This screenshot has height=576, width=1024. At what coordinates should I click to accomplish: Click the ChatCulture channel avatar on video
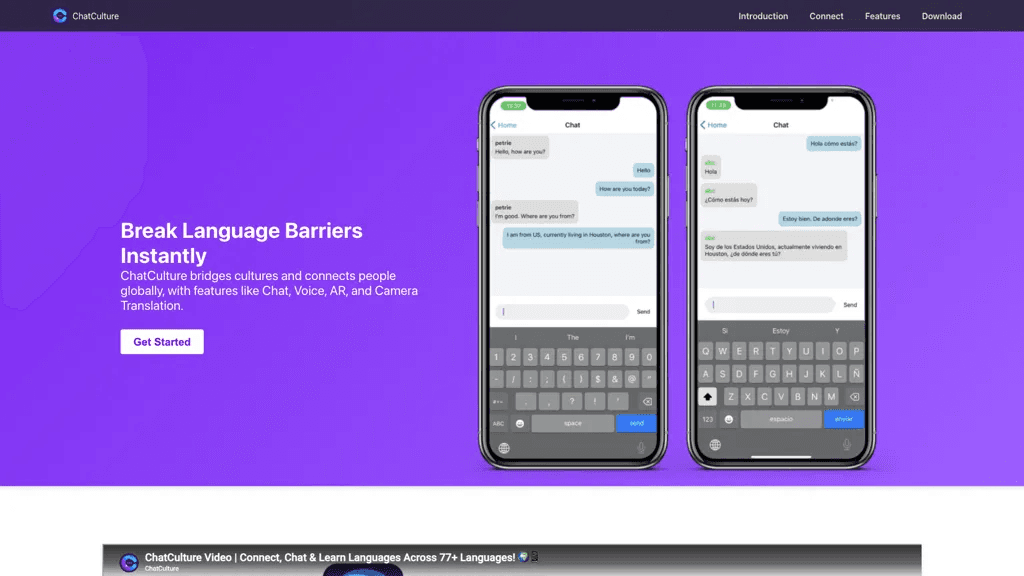click(x=129, y=562)
